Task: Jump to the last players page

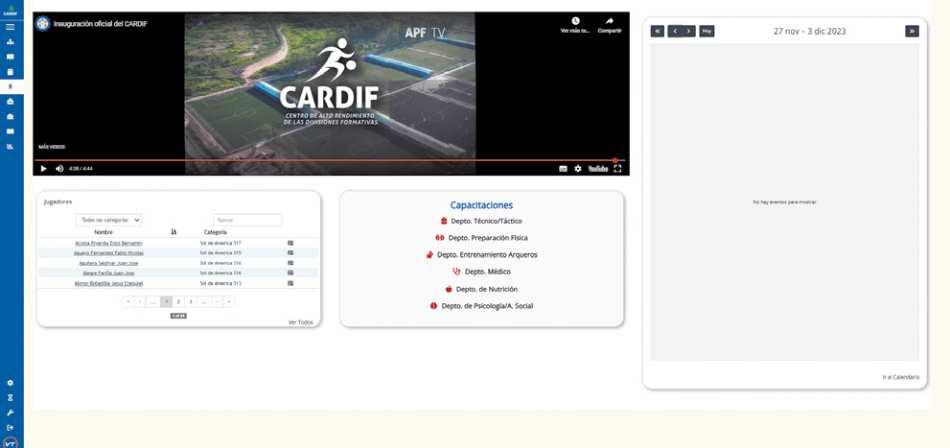Action: coord(229,301)
